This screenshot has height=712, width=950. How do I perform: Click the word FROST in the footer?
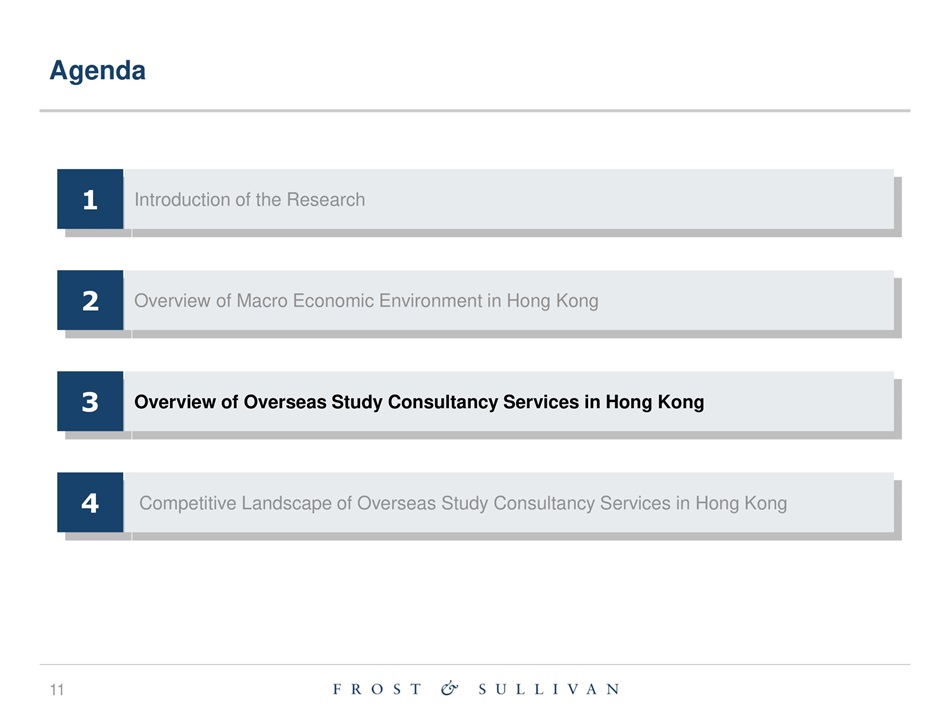point(377,689)
